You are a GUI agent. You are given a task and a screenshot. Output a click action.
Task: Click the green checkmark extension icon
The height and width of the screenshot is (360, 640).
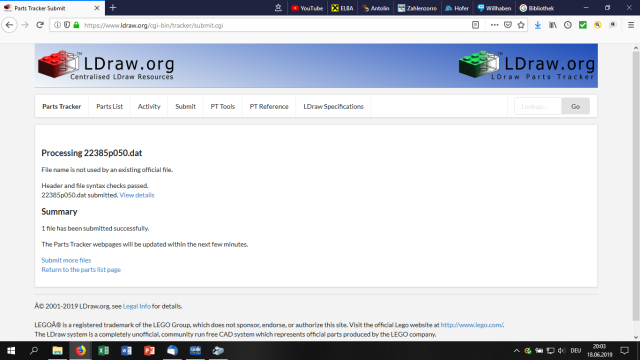[583, 25]
